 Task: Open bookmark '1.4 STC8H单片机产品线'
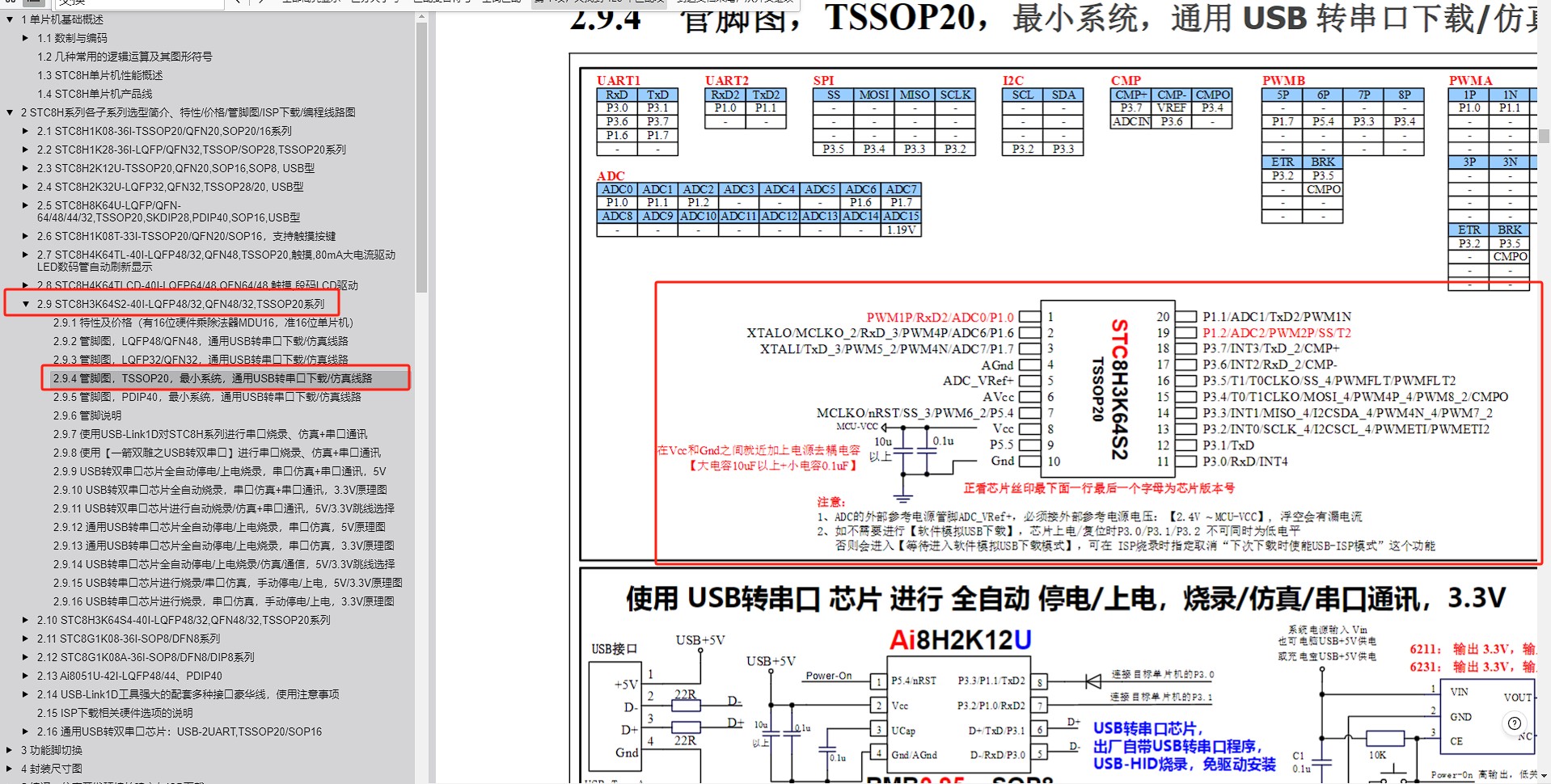coord(95,94)
